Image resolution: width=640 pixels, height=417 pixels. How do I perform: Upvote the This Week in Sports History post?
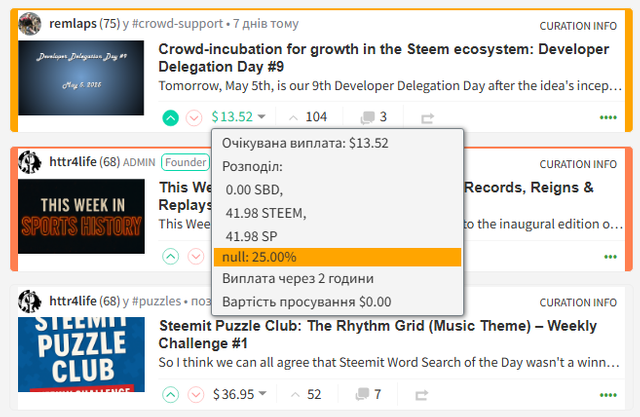click(x=171, y=257)
